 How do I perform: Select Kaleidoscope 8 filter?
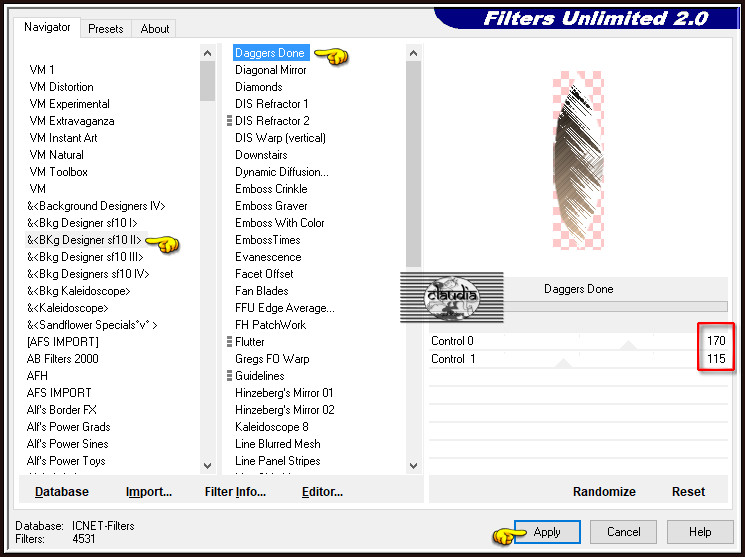[271, 427]
